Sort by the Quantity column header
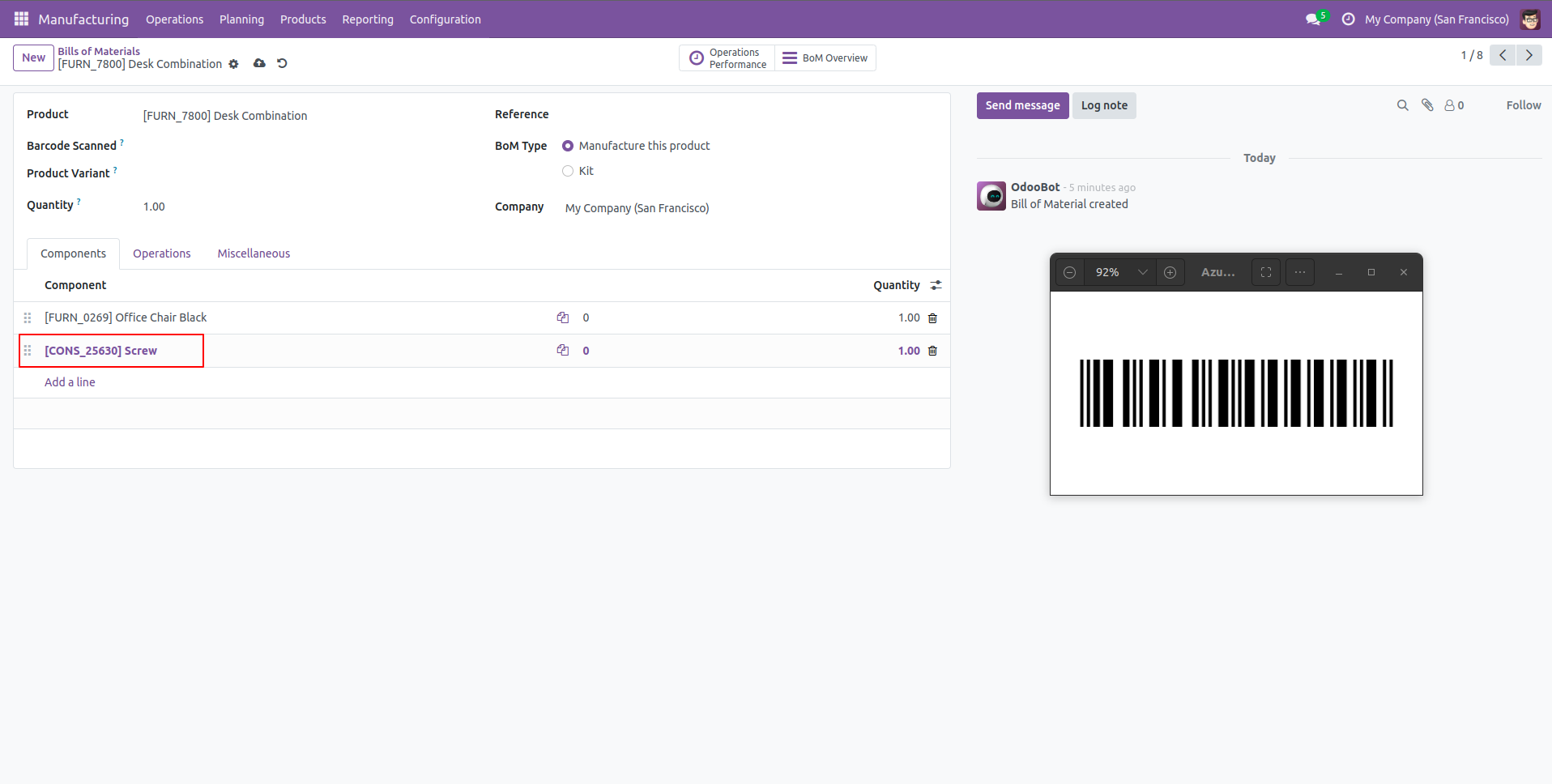Viewport: 1552px width, 784px height. (896, 285)
